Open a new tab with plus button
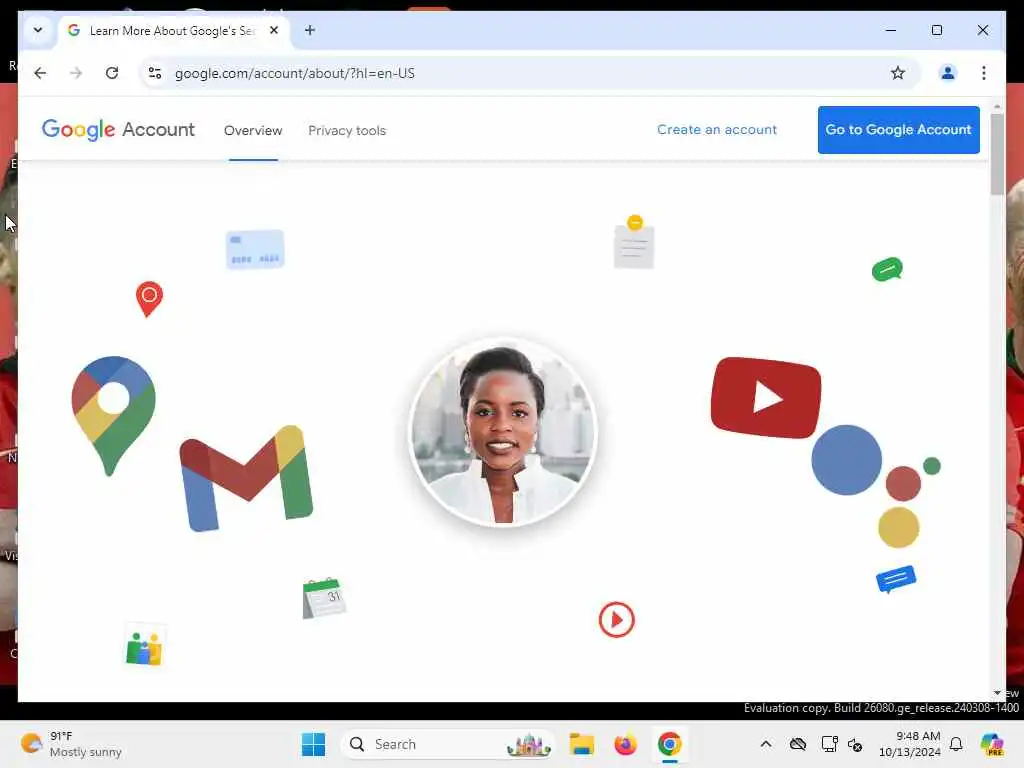This screenshot has width=1024, height=768. click(x=310, y=30)
